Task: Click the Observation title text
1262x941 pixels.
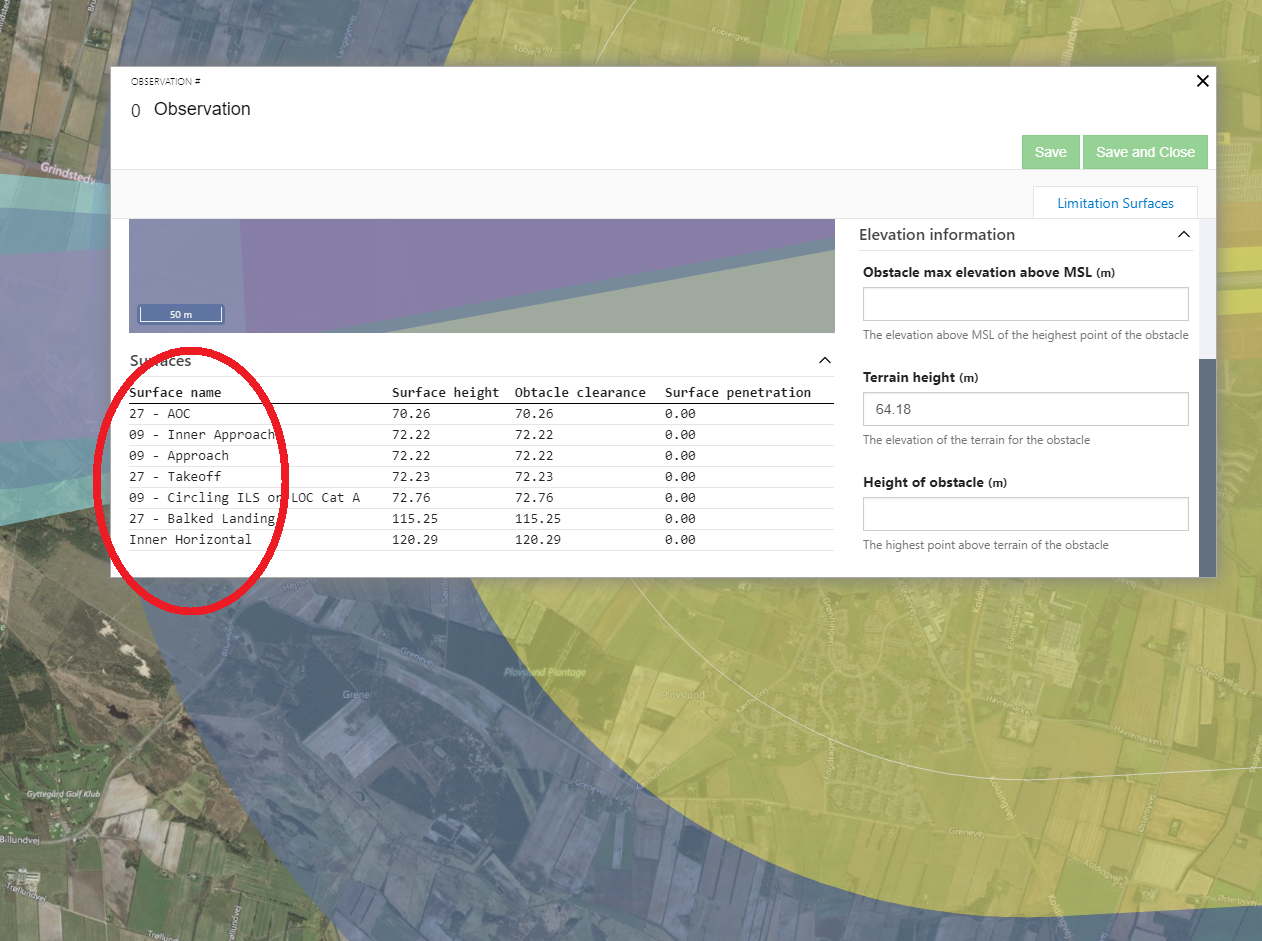Action: pyautogui.click(x=202, y=109)
